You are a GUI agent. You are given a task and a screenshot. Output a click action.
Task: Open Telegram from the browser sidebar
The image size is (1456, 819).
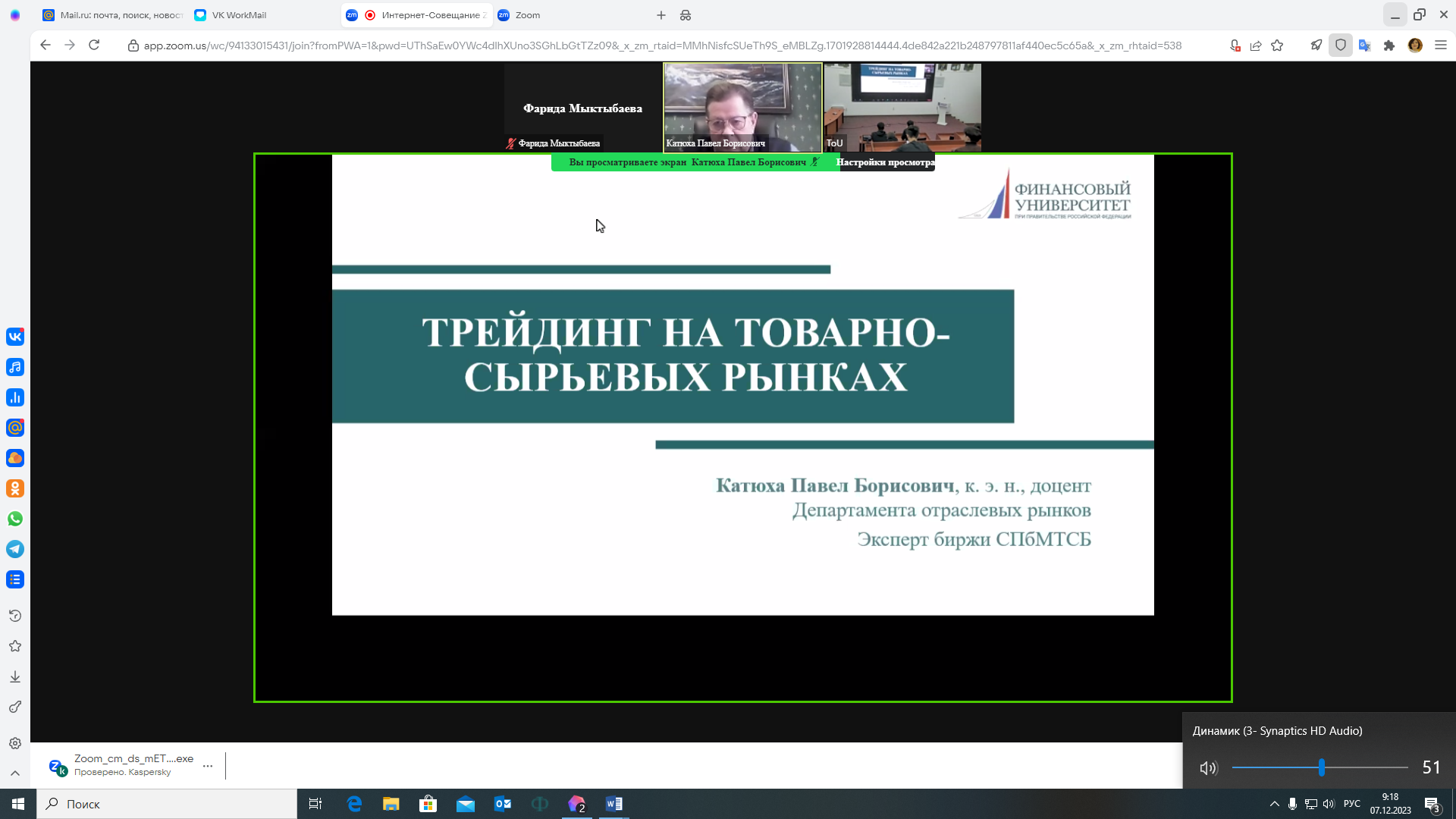click(x=15, y=549)
